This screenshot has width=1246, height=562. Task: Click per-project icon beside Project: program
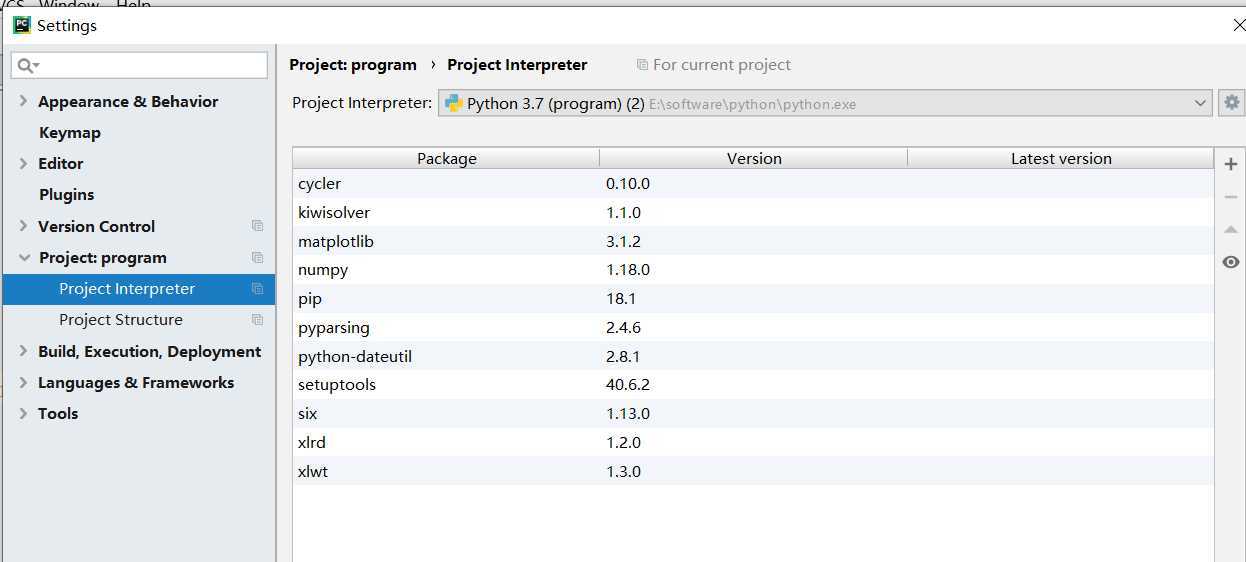(257, 257)
